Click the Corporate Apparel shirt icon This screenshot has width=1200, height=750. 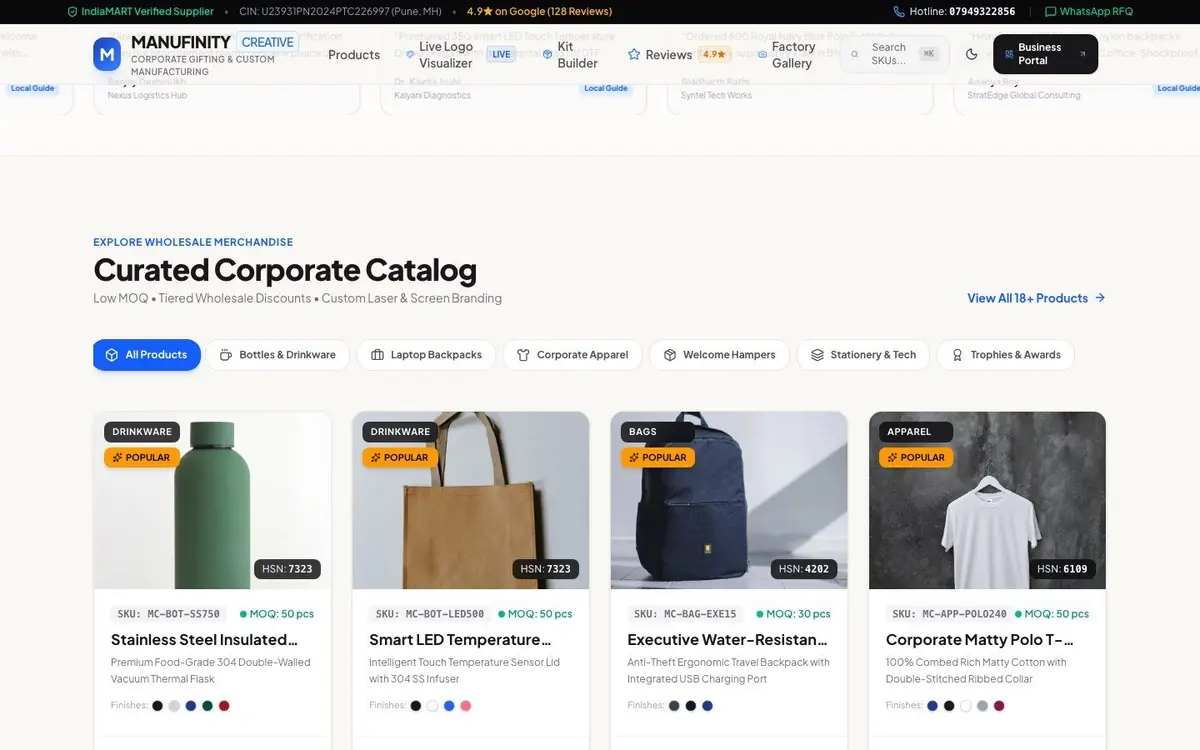point(523,355)
